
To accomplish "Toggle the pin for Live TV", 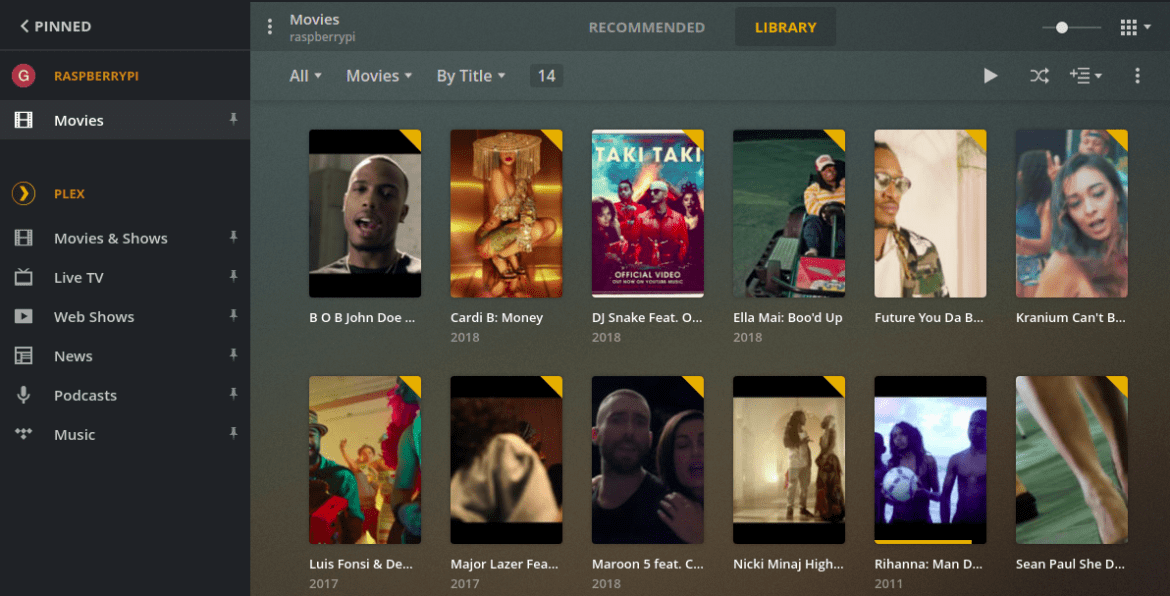I will 233,277.
